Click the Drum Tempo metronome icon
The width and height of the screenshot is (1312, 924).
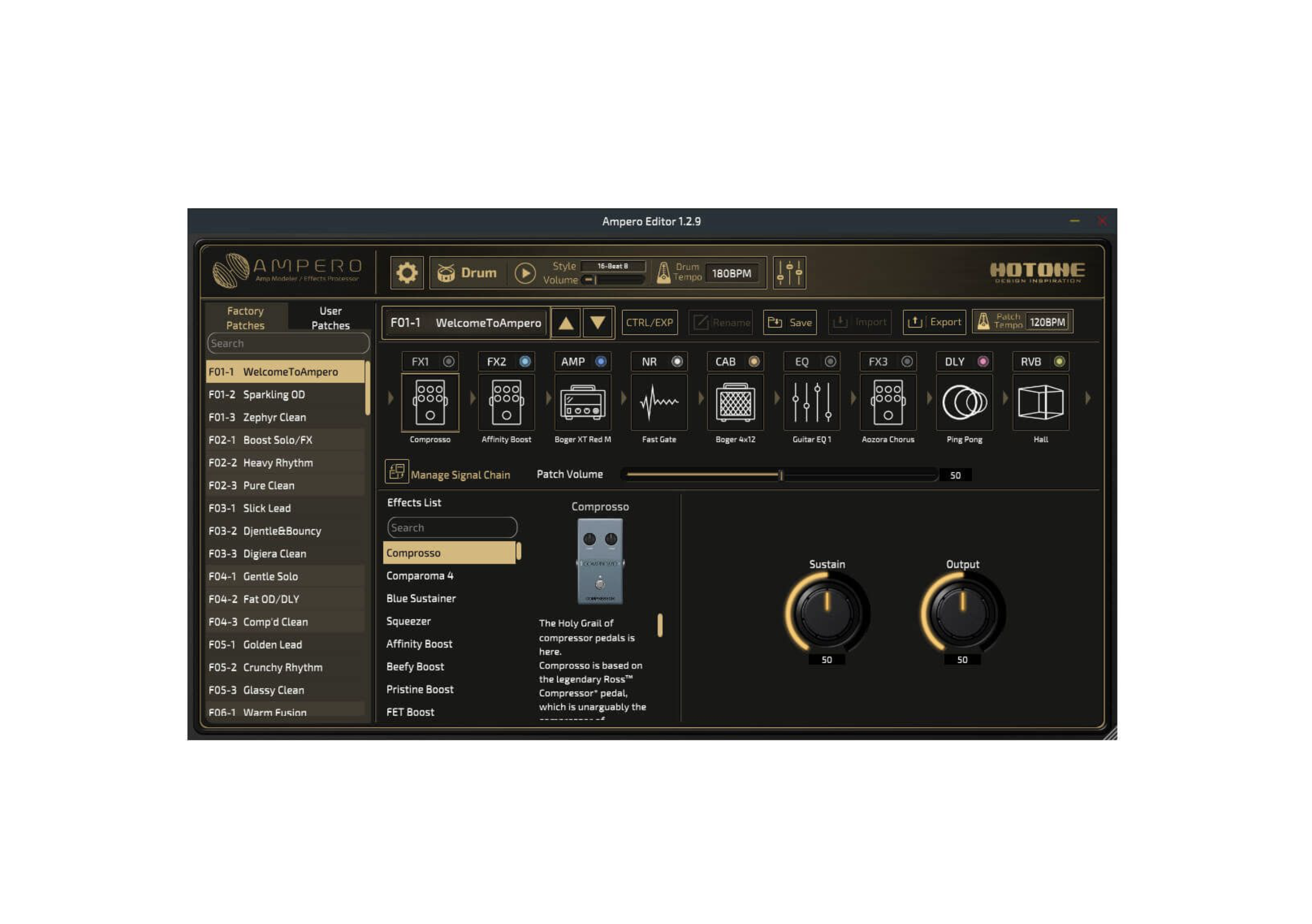click(663, 273)
